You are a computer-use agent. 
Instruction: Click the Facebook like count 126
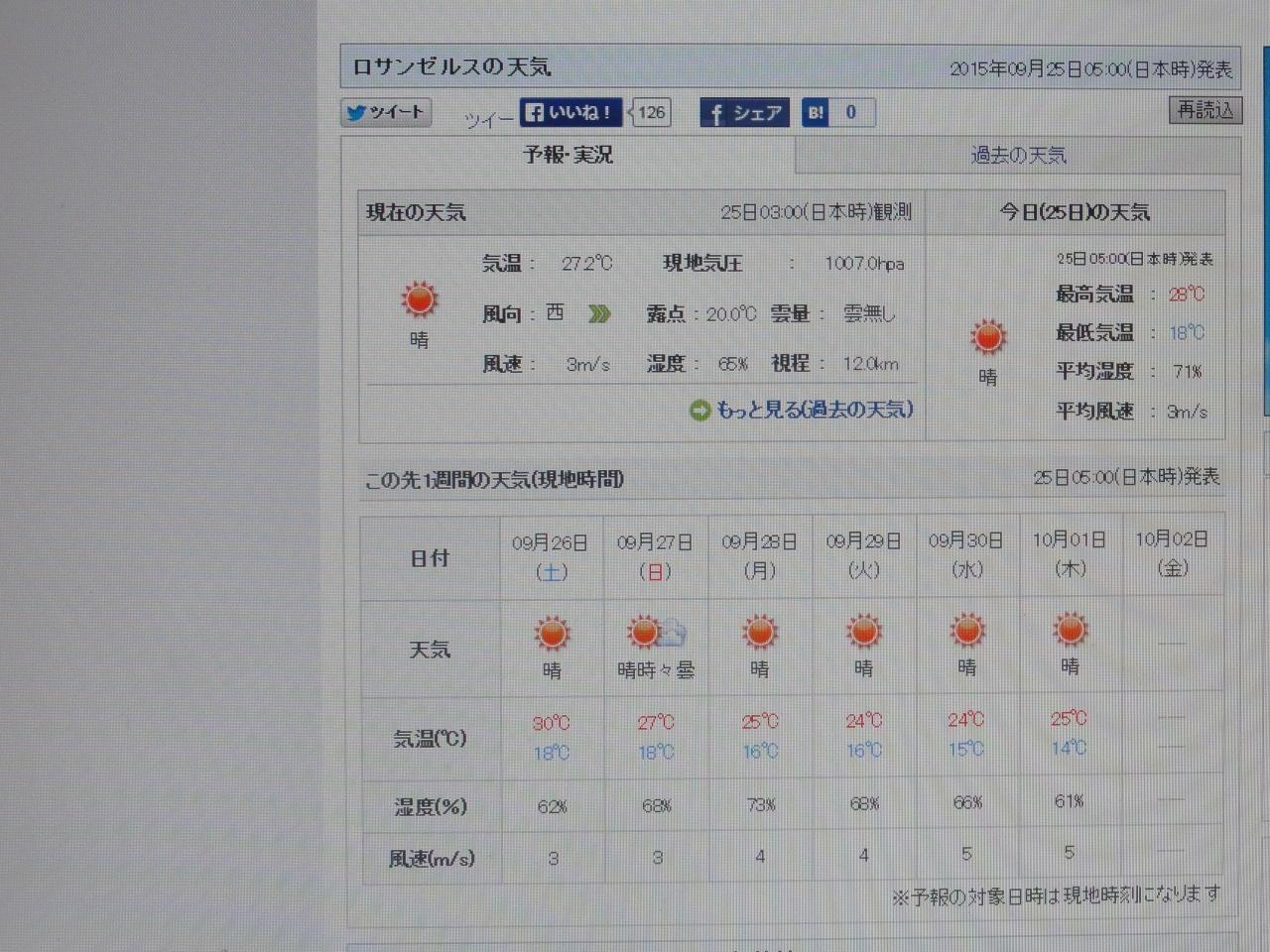pos(651,112)
